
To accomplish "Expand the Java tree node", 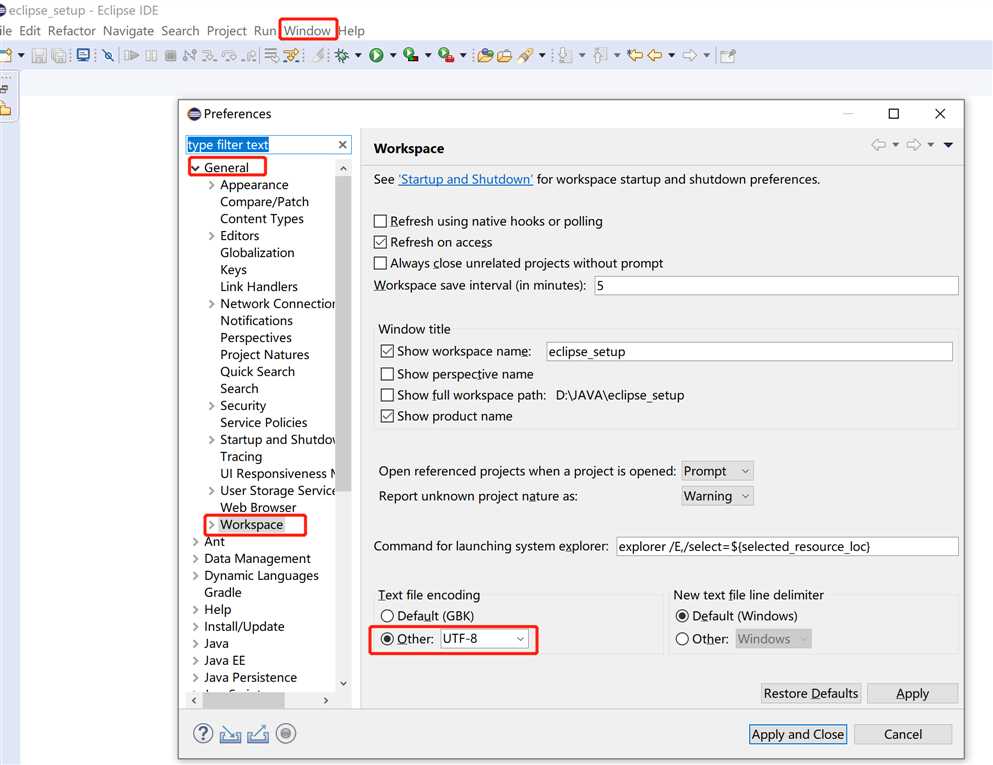I will point(195,643).
